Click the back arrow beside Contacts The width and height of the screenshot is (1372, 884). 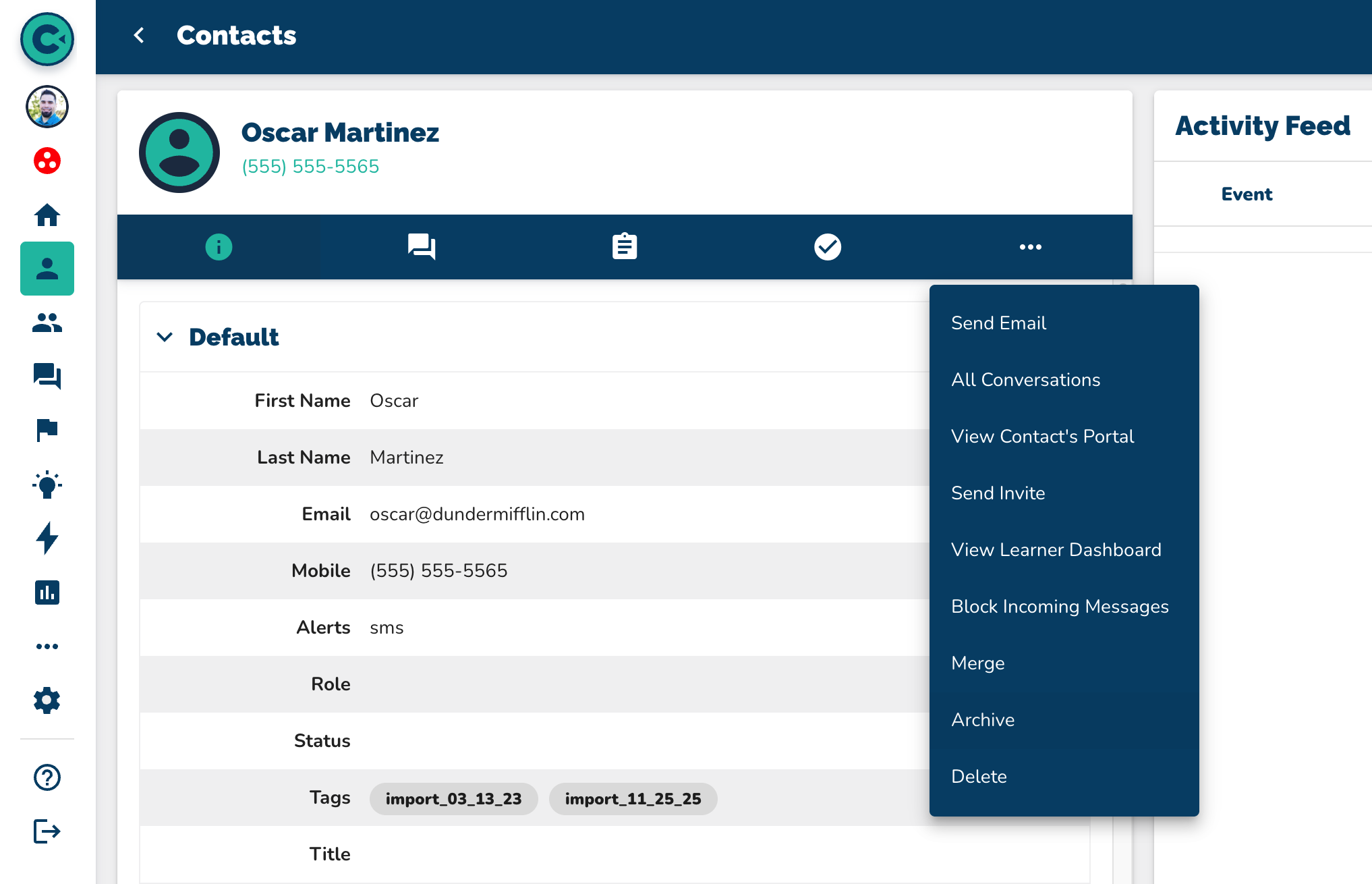[x=139, y=35]
